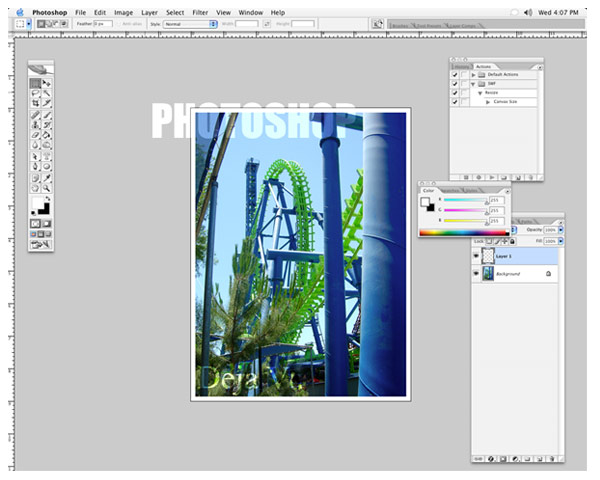Click the Feather input field
This screenshot has width=600, height=480.
coord(103,24)
